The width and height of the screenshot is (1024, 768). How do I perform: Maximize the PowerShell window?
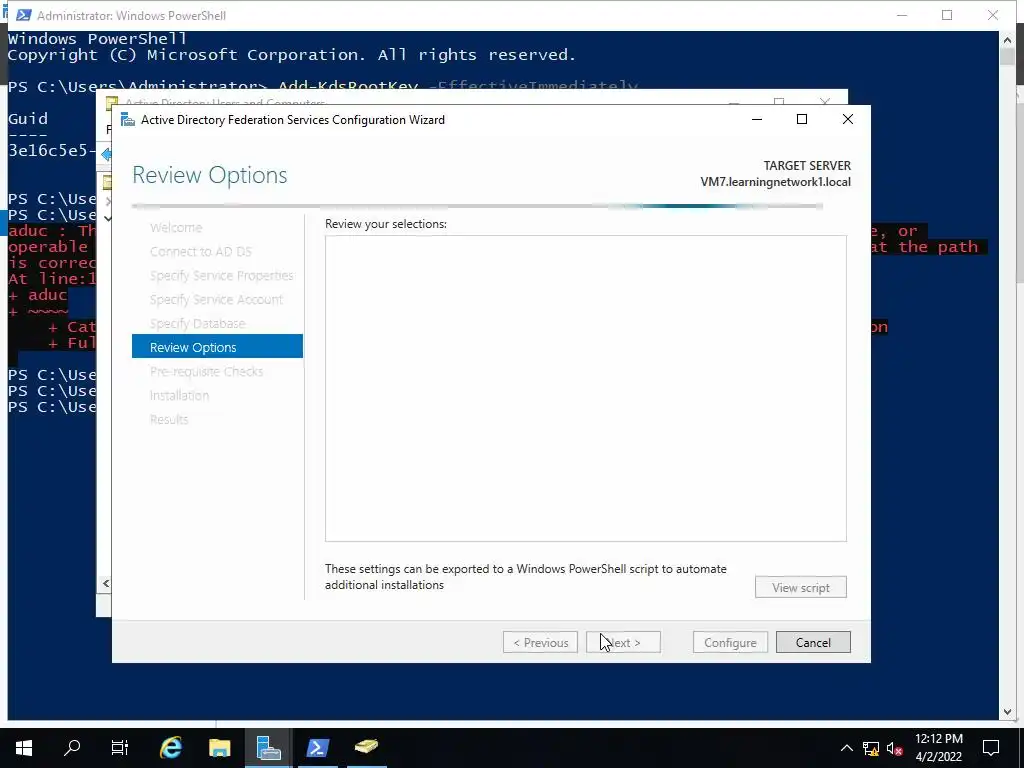point(947,15)
